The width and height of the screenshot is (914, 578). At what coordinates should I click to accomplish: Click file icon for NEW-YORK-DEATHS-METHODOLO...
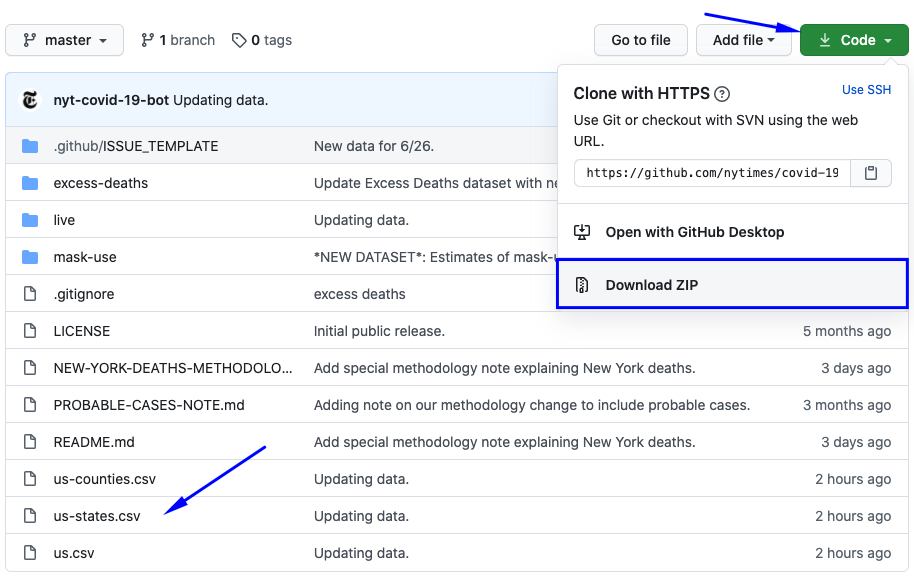30,368
